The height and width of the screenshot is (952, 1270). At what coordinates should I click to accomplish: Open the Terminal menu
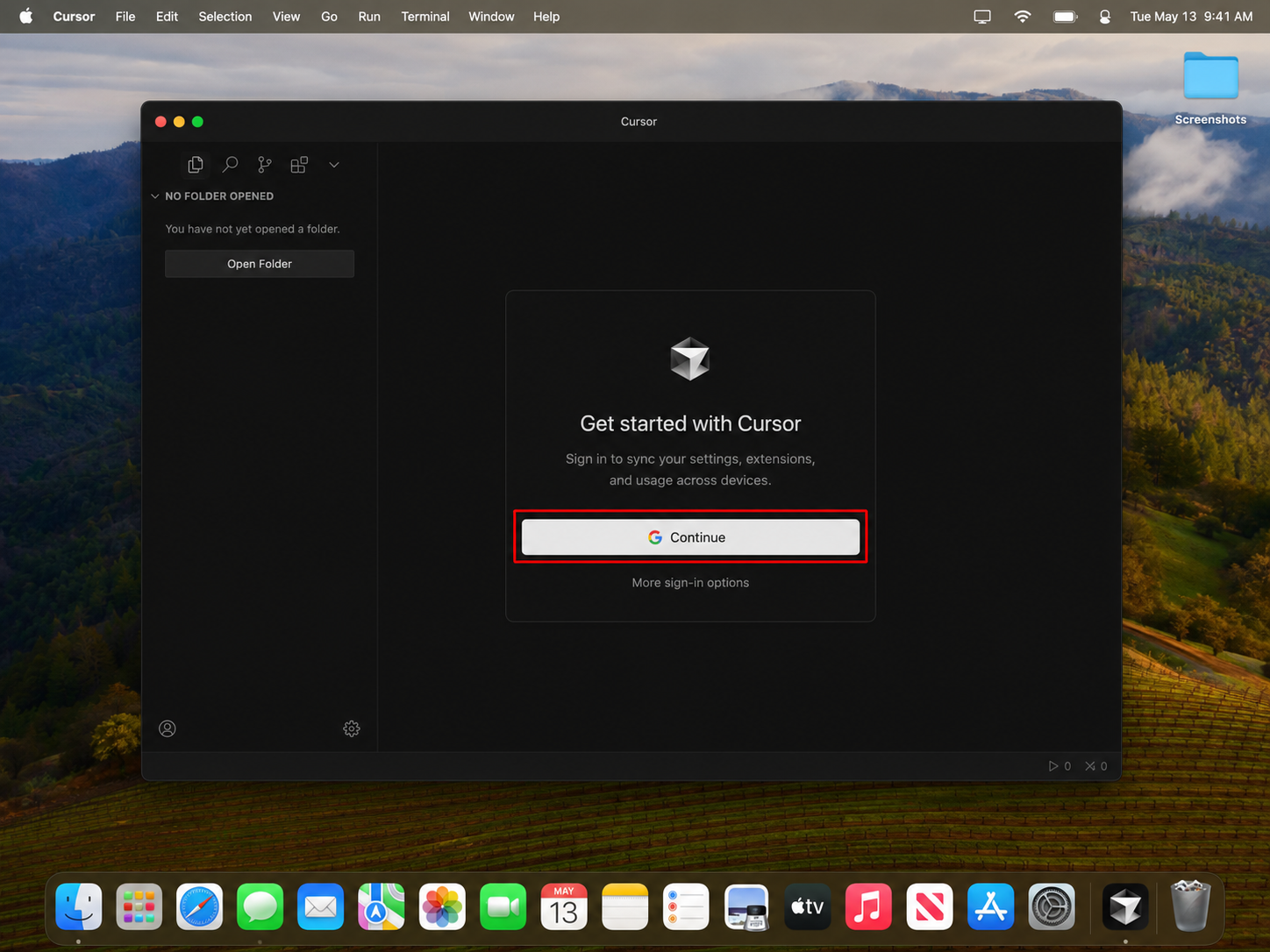point(425,17)
